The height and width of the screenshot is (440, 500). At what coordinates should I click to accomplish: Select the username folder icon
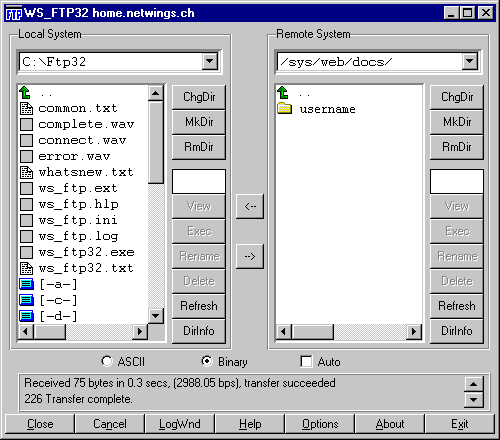pyautogui.click(x=284, y=108)
